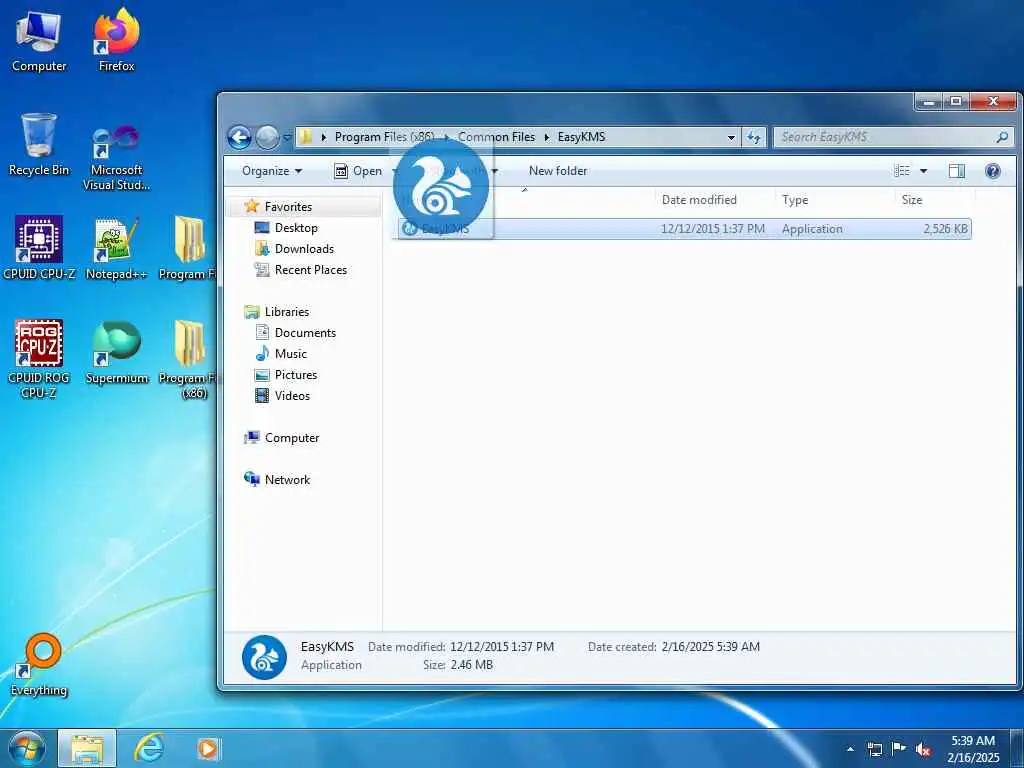Screen dimensions: 1024x768
Task: Expand the address bar history dropdown
Action: (x=731, y=137)
